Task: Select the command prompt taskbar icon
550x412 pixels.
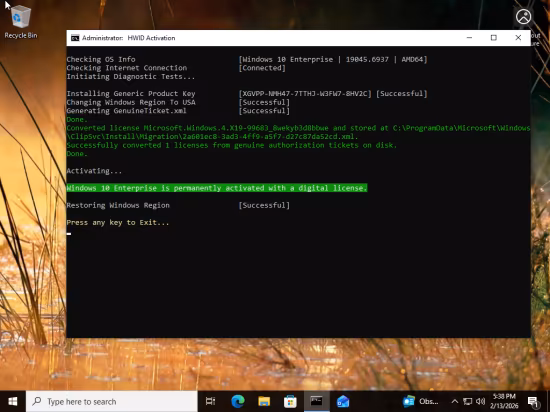Action: (316, 401)
